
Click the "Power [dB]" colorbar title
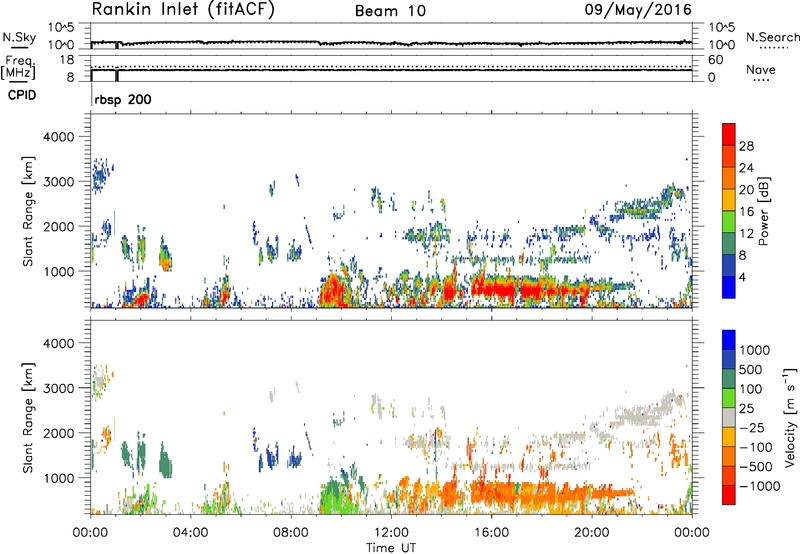[x=763, y=211]
